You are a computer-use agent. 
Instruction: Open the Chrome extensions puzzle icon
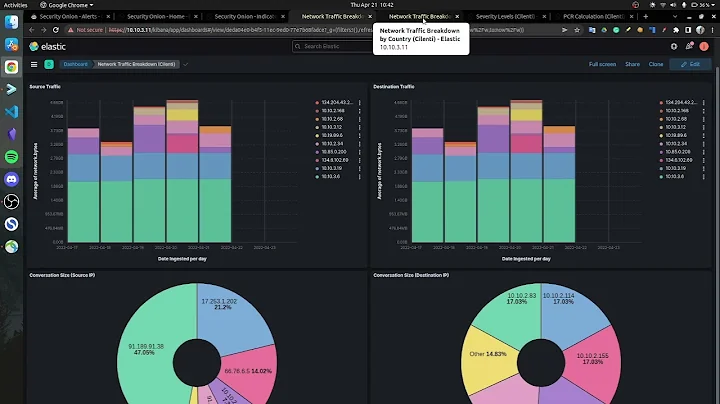pyautogui.click(x=676, y=30)
